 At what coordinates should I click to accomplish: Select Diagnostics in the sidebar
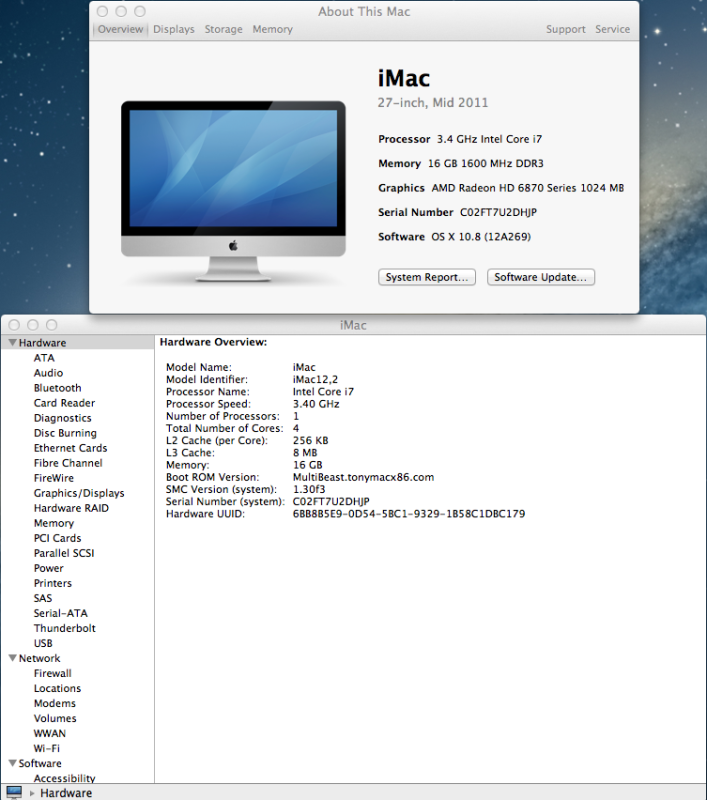[63, 418]
